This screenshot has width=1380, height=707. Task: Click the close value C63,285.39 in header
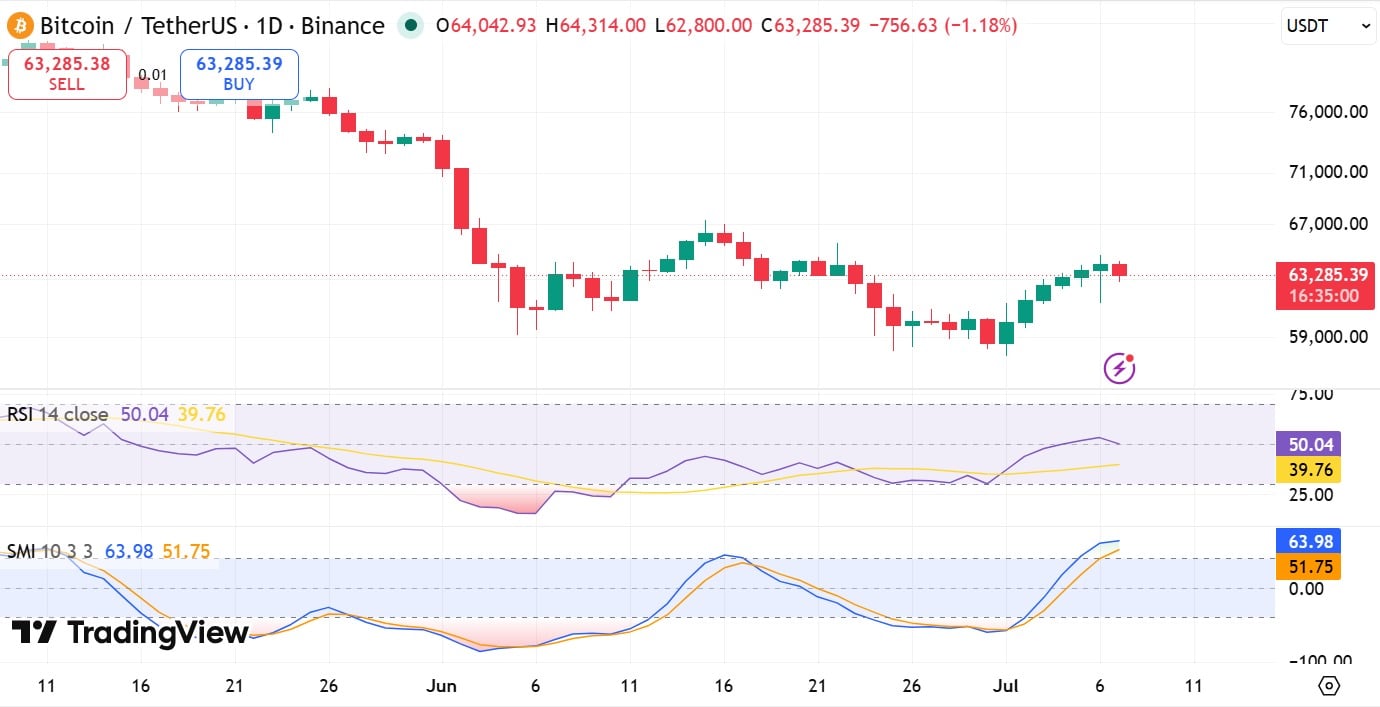(810, 26)
